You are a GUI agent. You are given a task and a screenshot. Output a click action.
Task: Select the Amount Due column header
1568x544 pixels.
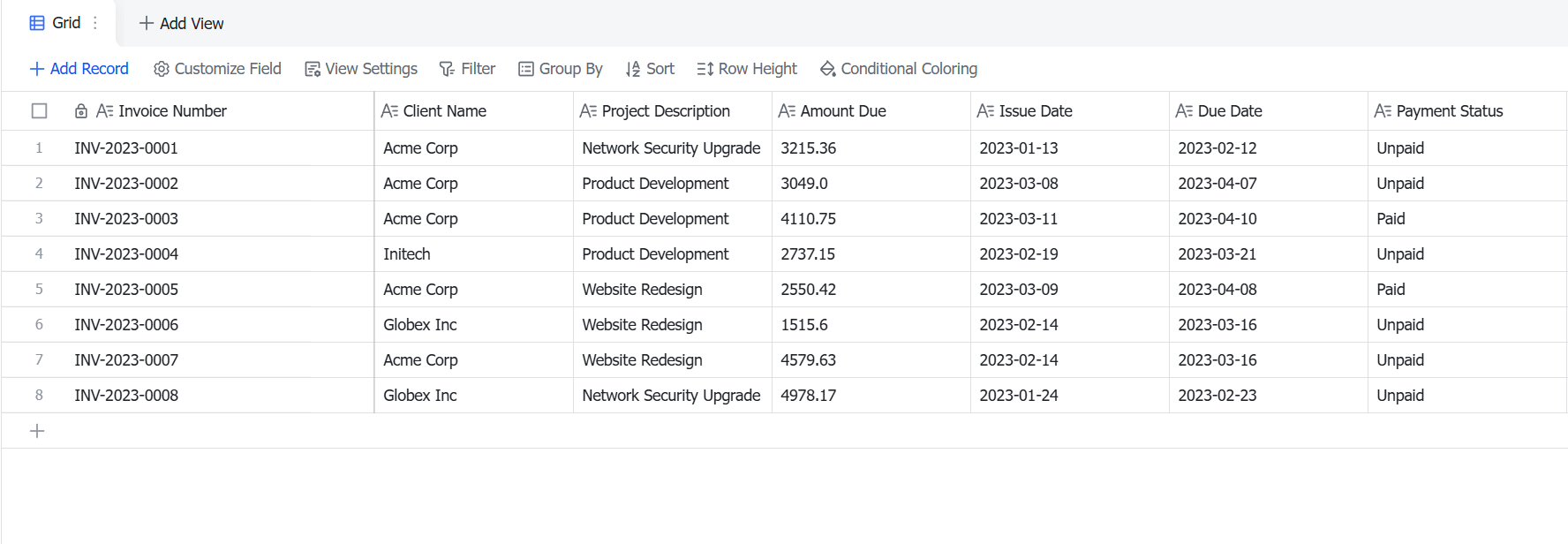(x=871, y=111)
